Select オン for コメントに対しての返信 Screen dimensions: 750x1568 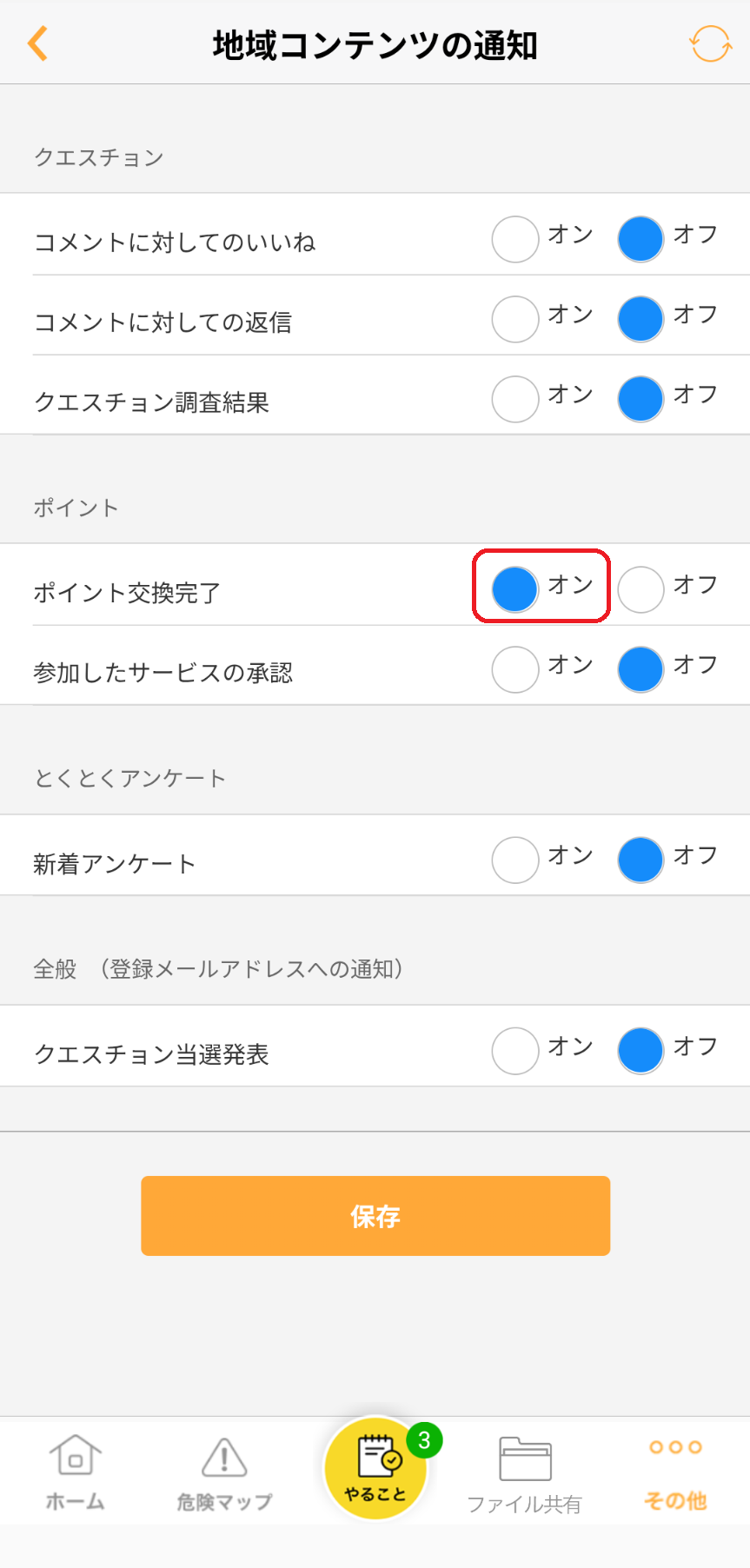[x=515, y=319]
